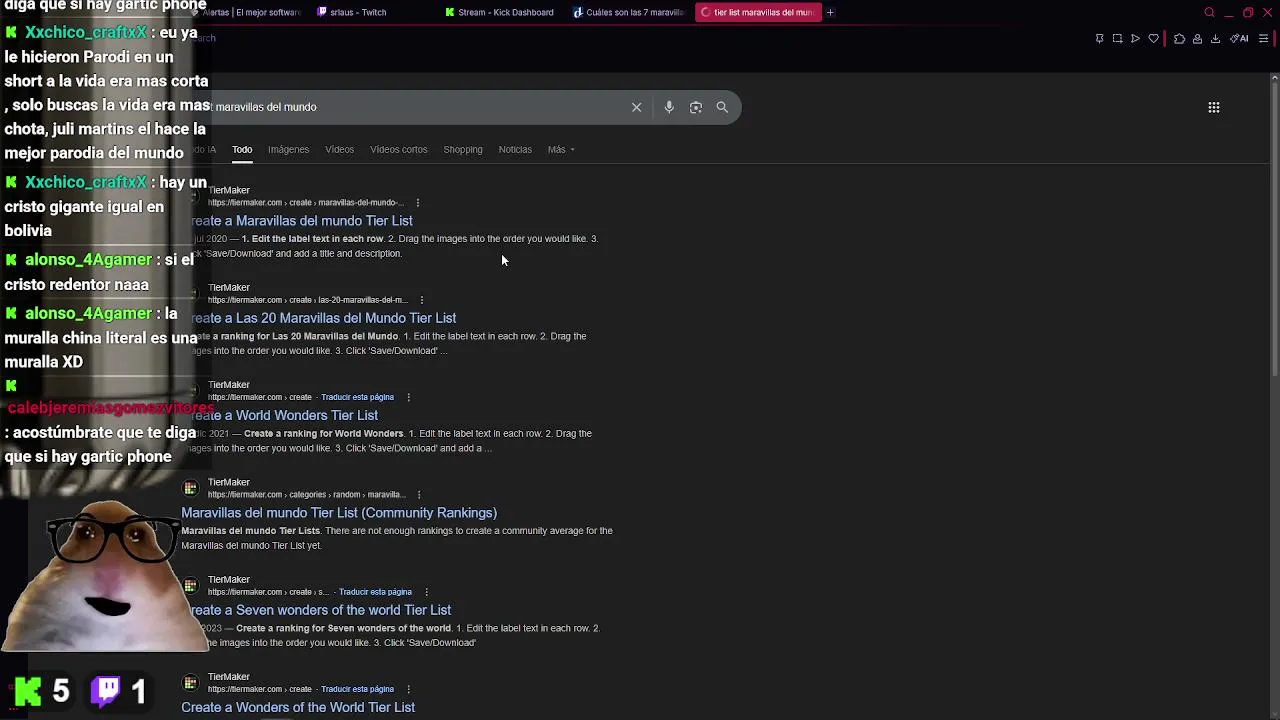
Task: Click the Kick logo in viewer counter
Action: (x=29, y=691)
